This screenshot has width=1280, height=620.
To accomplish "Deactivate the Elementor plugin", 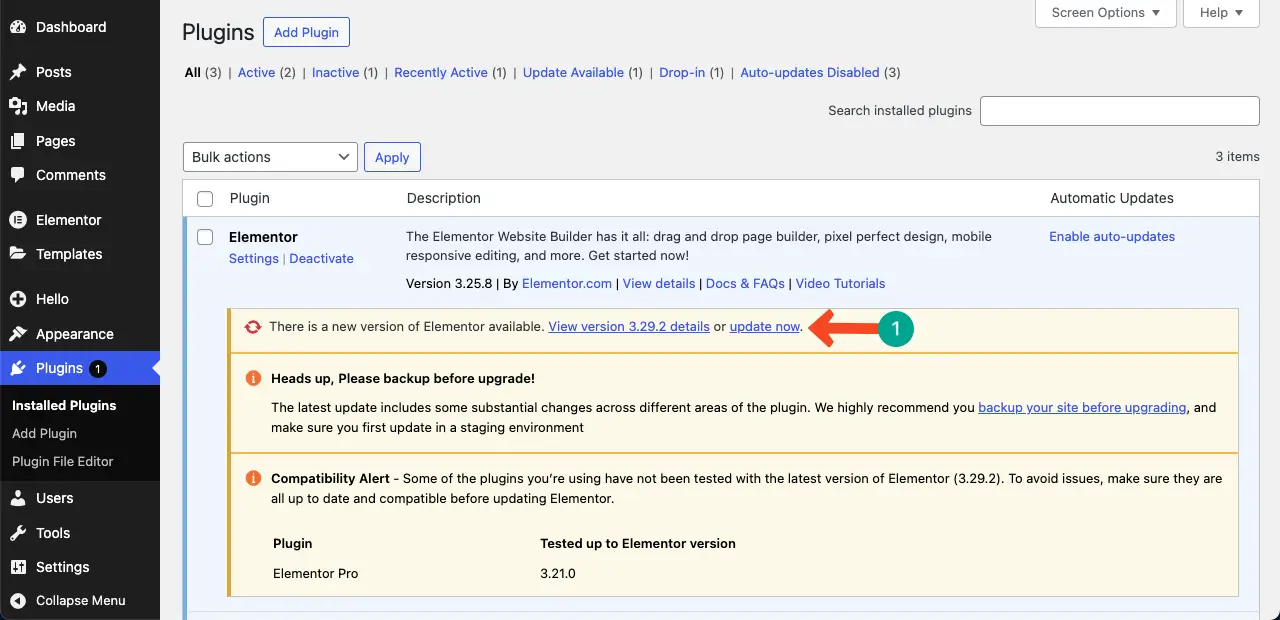I will (321, 258).
